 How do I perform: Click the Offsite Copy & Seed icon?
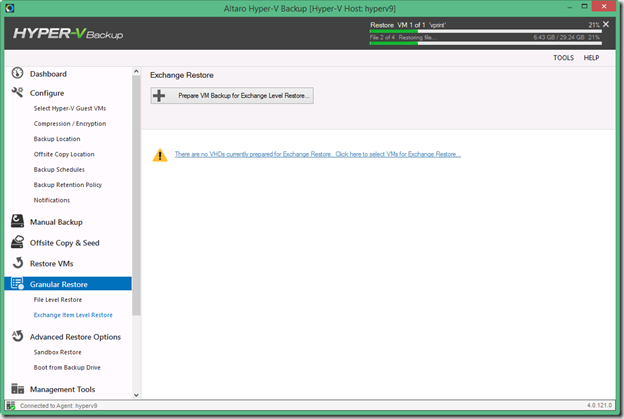coord(17,242)
